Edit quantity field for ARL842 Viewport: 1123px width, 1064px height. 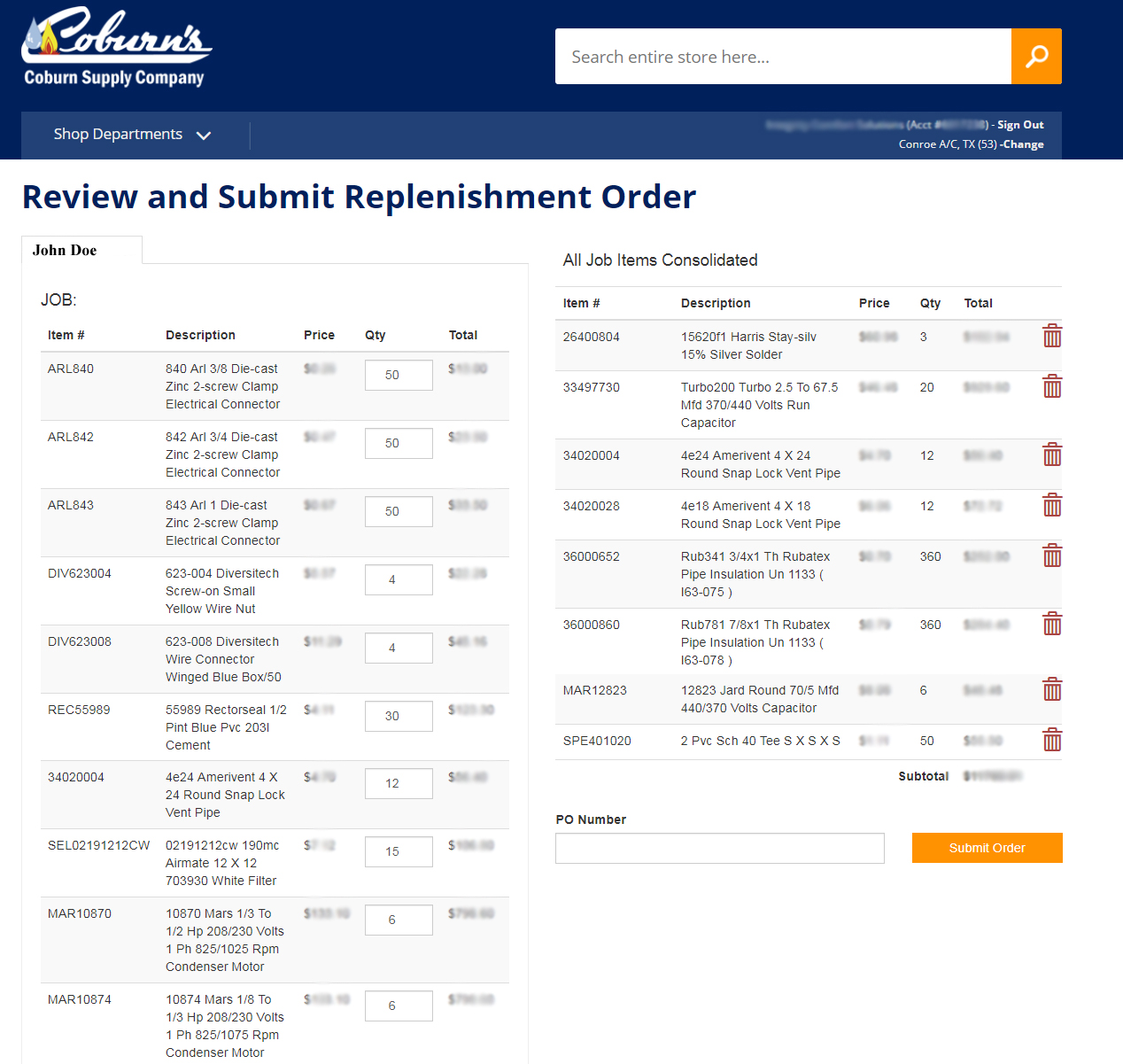pyautogui.click(x=399, y=443)
